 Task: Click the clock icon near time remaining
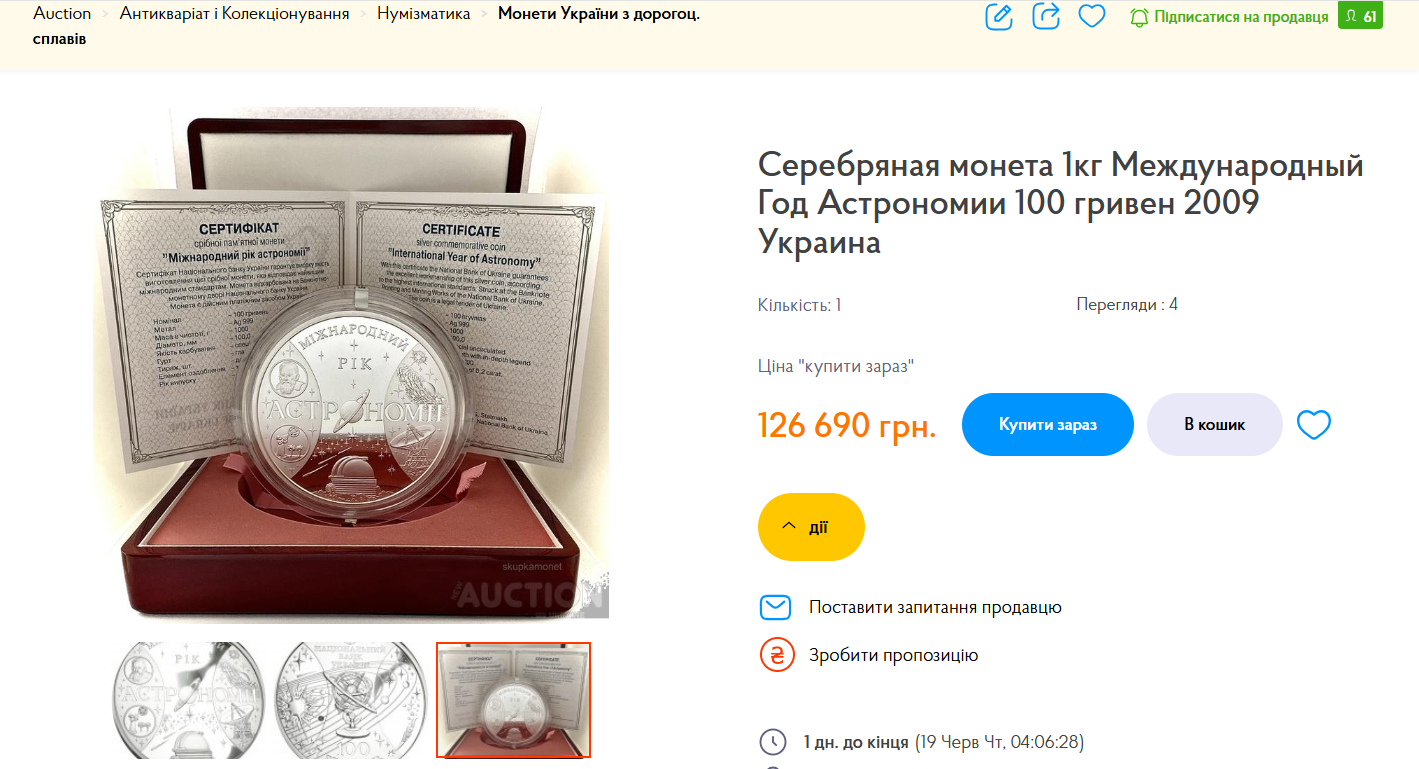click(x=773, y=742)
